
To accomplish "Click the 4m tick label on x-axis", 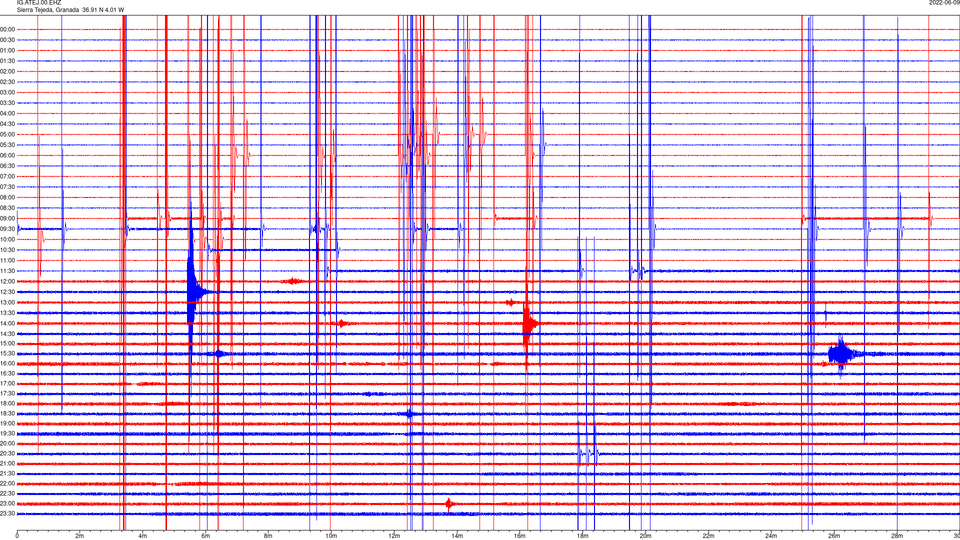I will [143, 536].
